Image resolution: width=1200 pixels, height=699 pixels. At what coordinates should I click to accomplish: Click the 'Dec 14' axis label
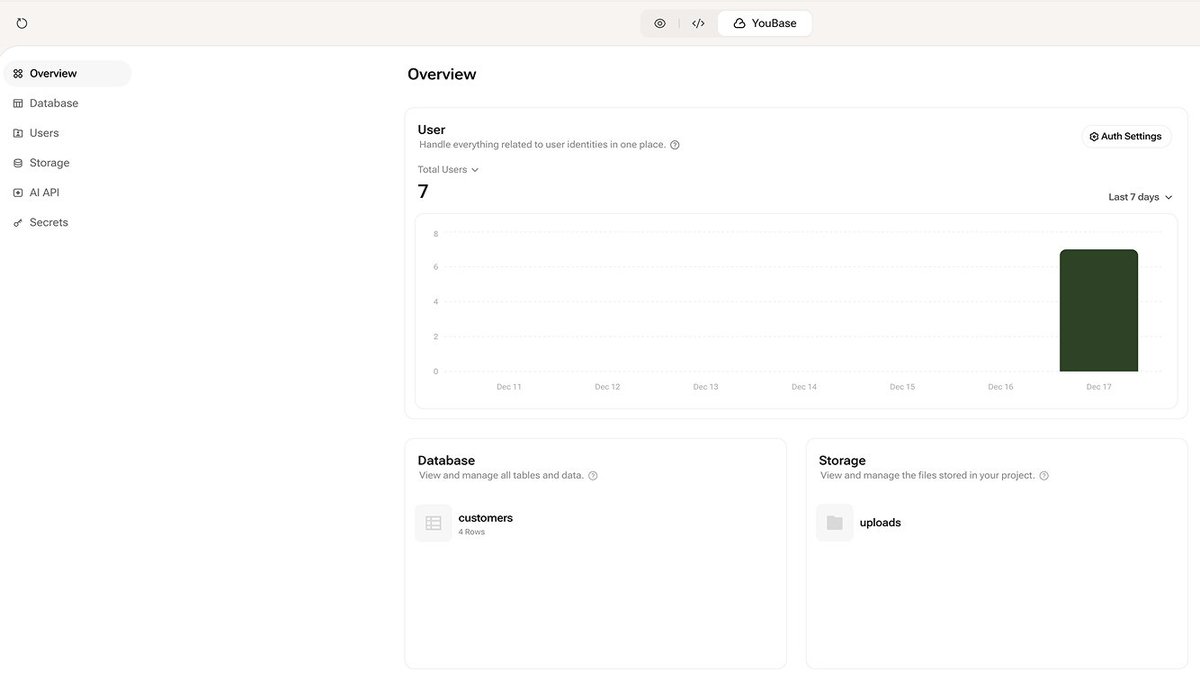tap(804, 387)
